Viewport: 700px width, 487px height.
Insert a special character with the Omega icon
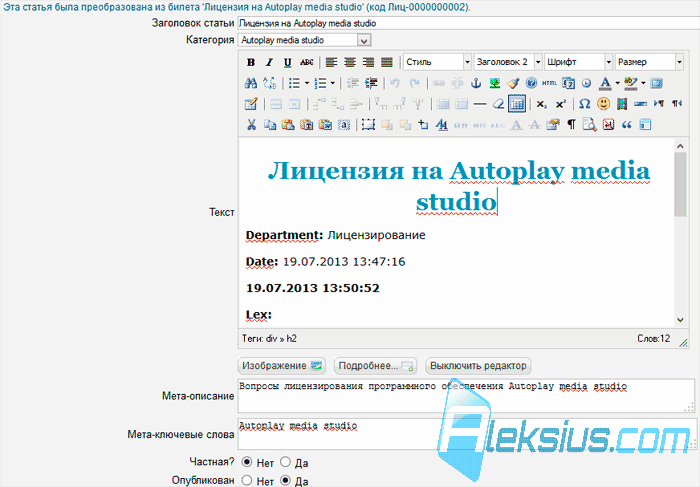(584, 104)
